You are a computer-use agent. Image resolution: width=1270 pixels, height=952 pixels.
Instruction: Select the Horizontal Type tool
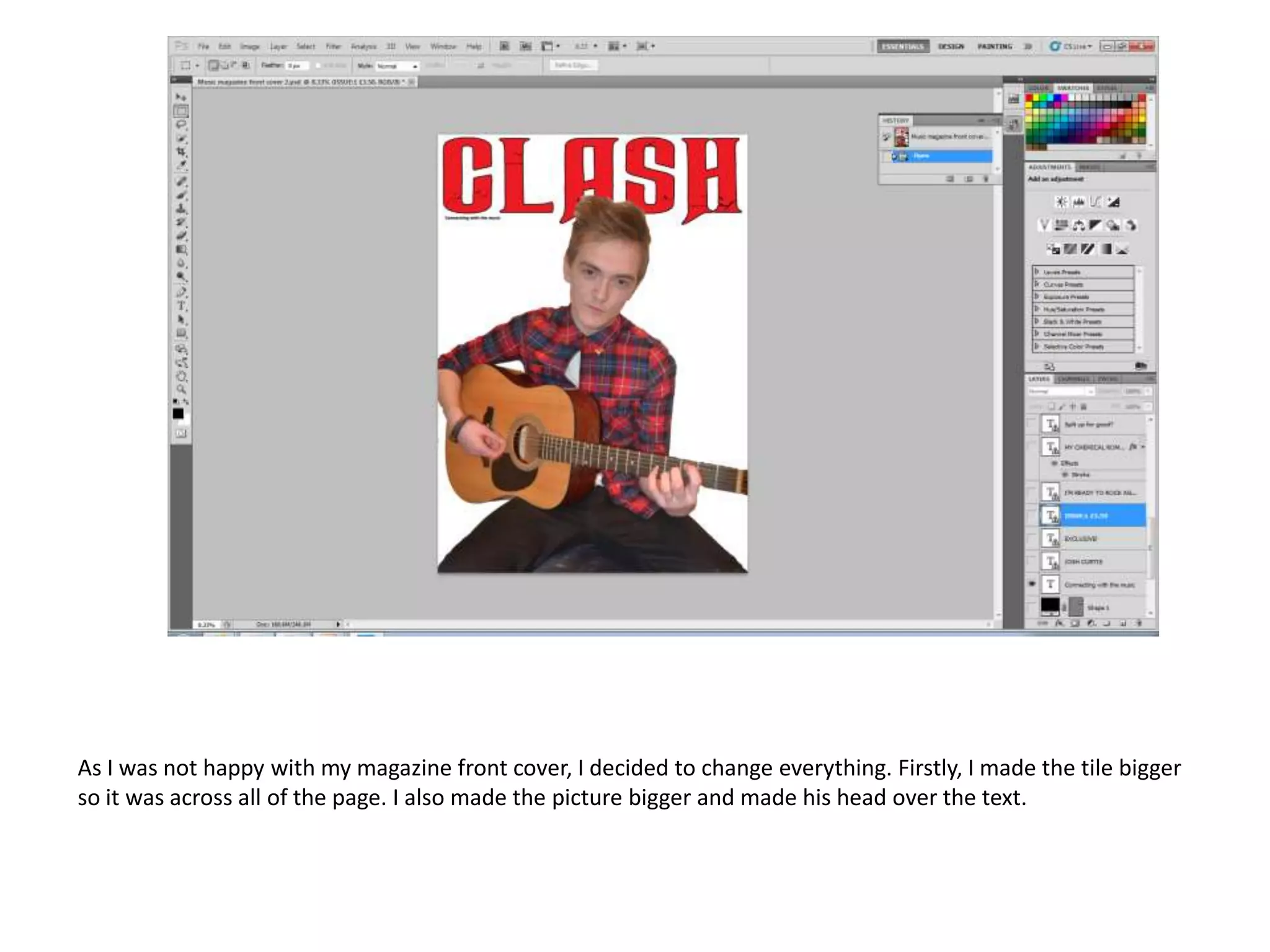[x=181, y=306]
